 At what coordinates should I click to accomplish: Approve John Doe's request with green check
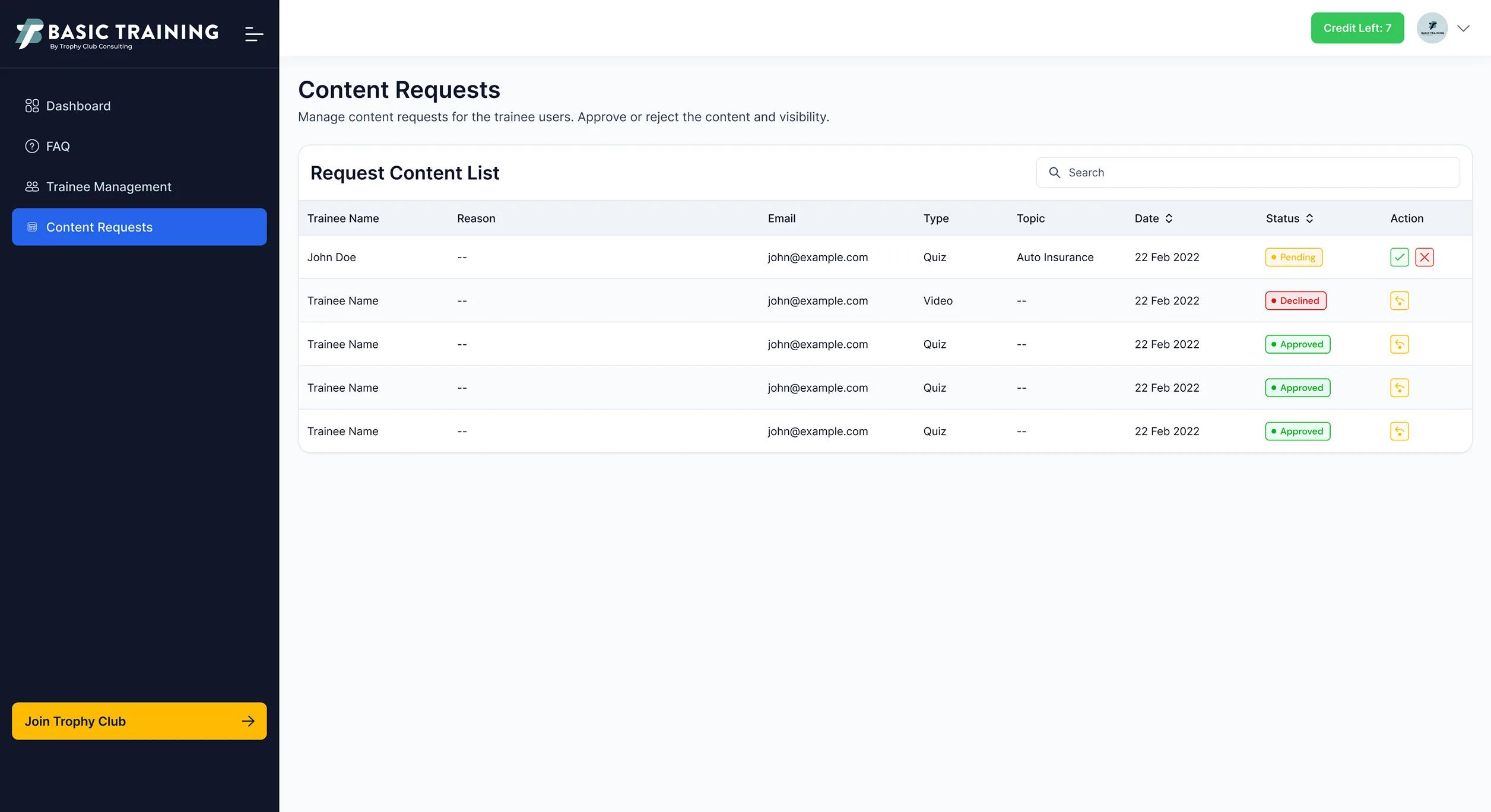pos(1400,257)
